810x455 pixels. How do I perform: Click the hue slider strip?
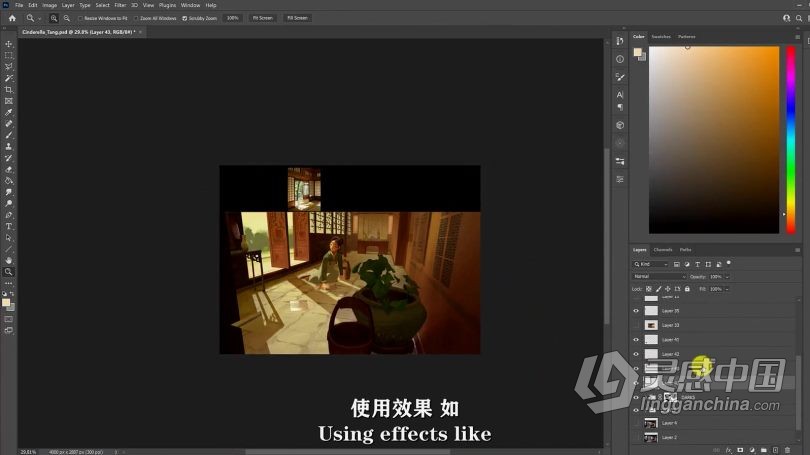click(791, 140)
